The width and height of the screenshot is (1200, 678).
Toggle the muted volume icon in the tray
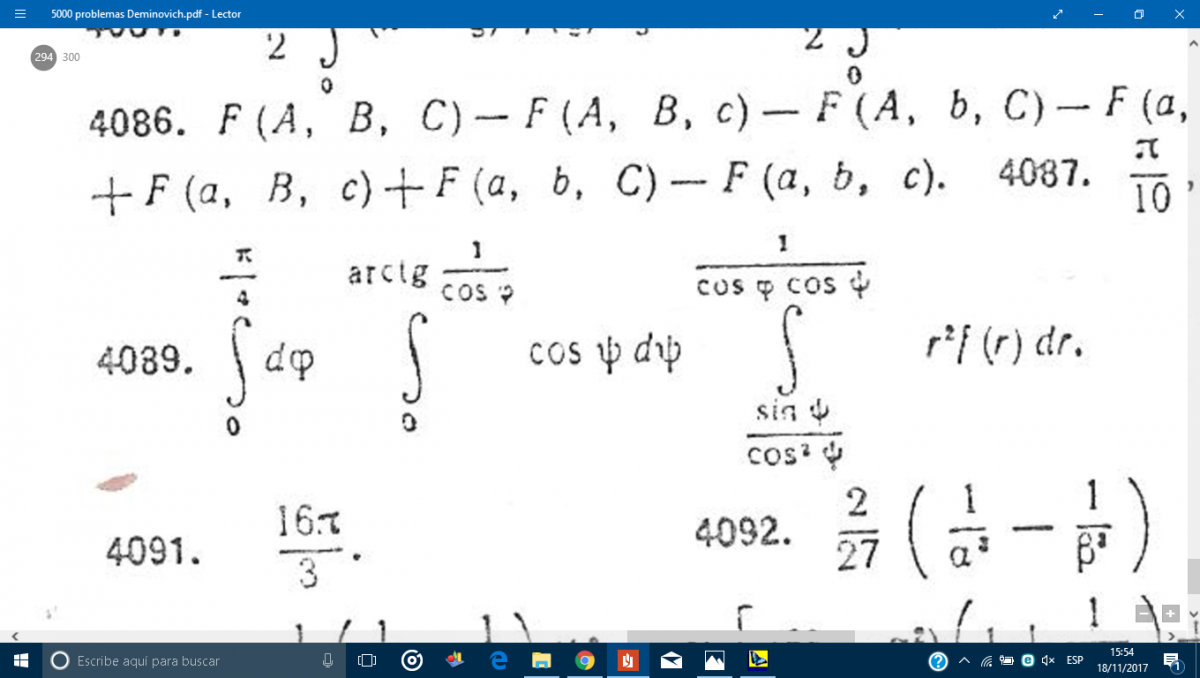pyautogui.click(x=1048, y=660)
